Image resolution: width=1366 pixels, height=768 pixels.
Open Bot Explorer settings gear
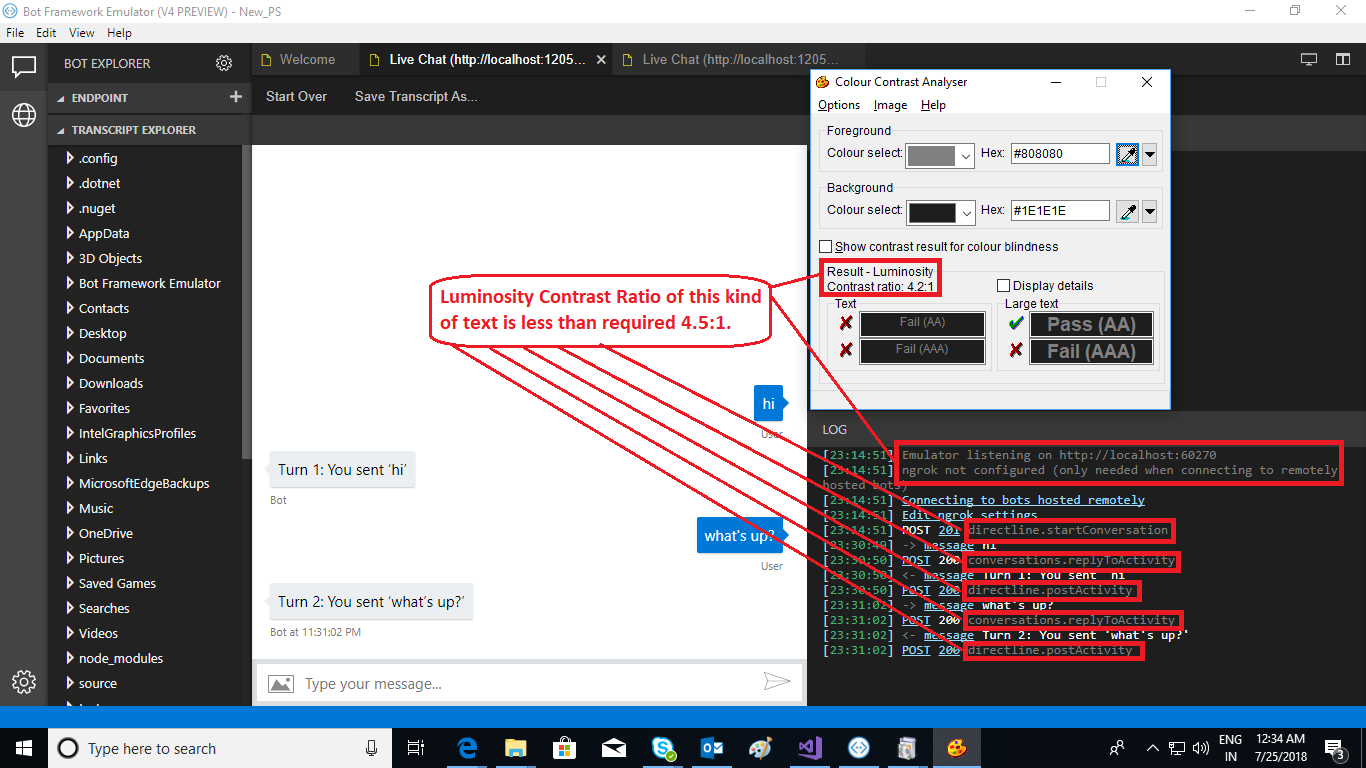tap(224, 62)
